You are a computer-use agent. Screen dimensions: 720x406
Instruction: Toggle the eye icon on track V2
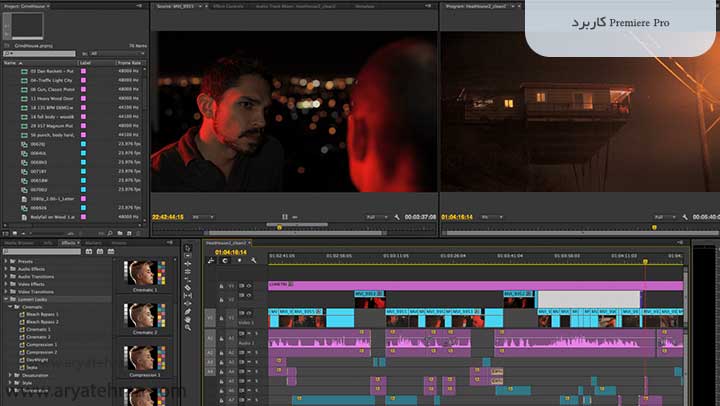pyautogui.click(x=249, y=295)
